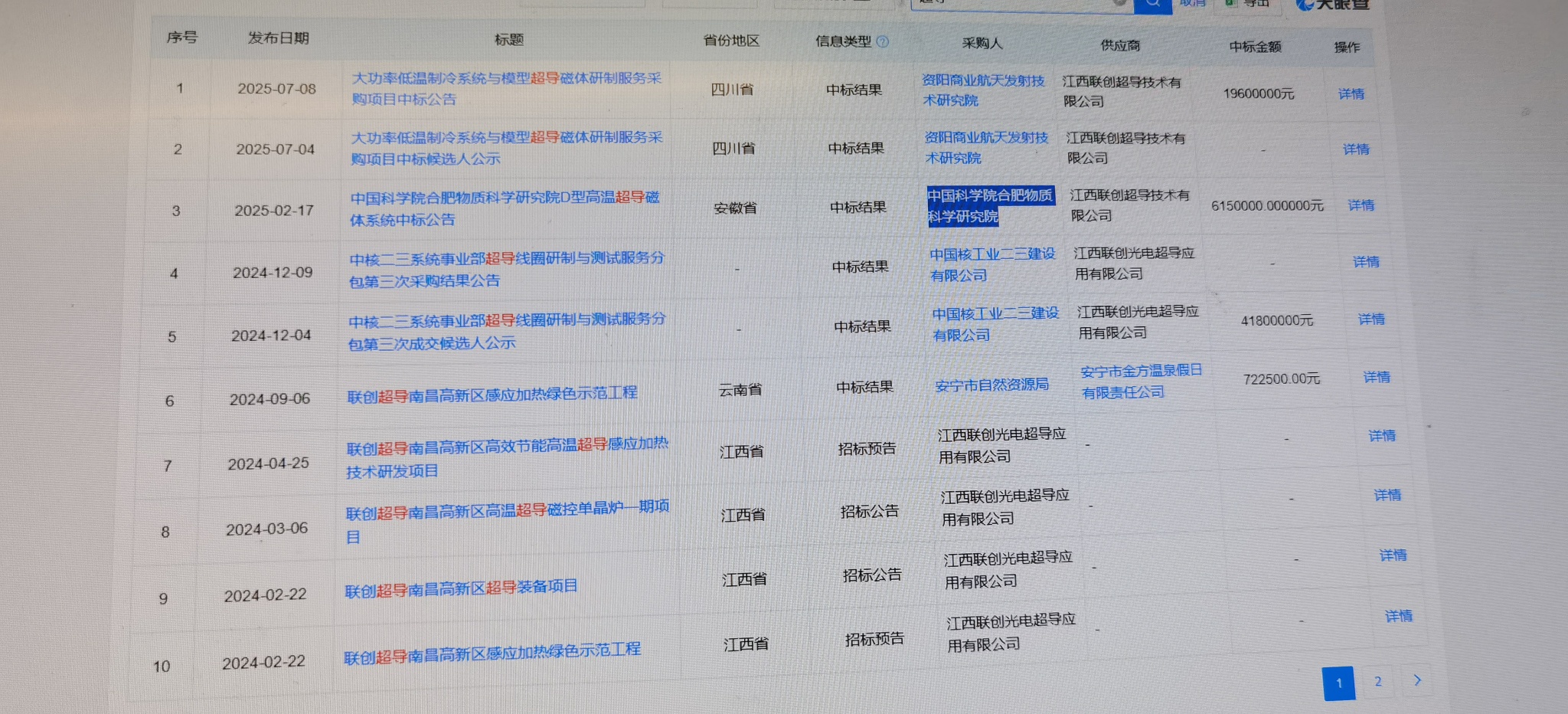The width and height of the screenshot is (1568, 714).
Task: Click the 发布日期 column header
Action: (279, 38)
